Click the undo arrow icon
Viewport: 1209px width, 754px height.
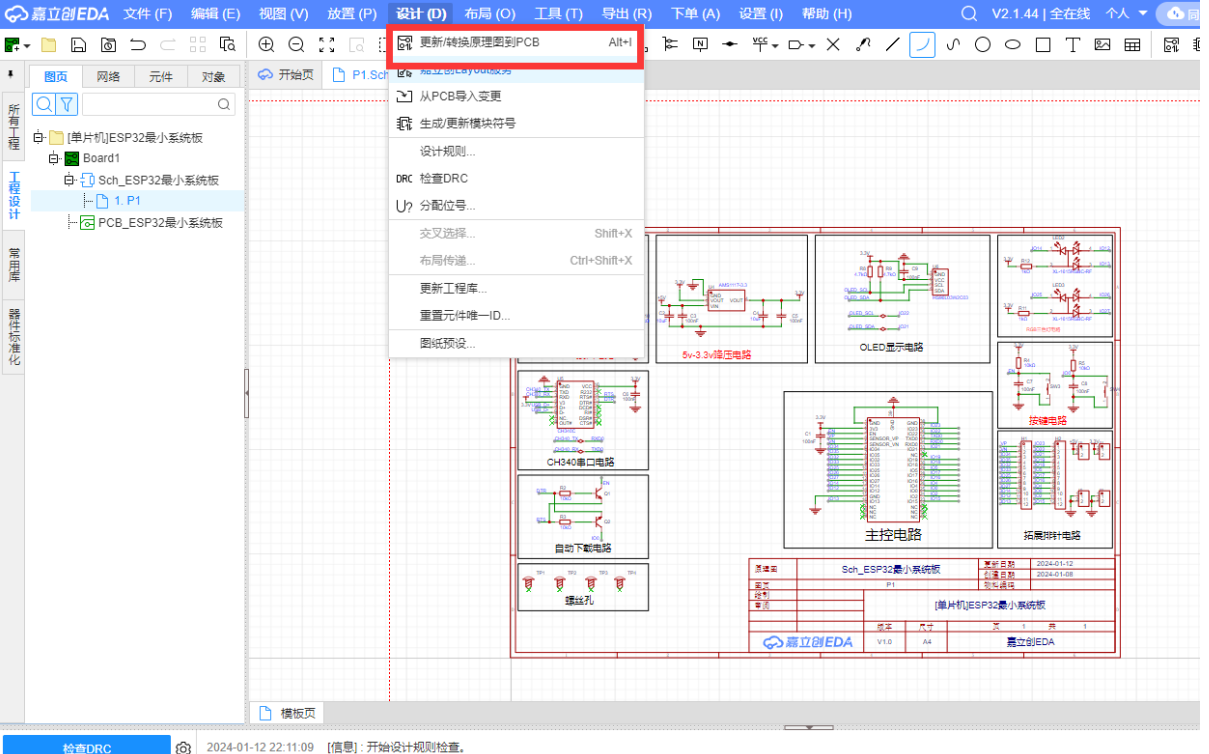pos(138,45)
